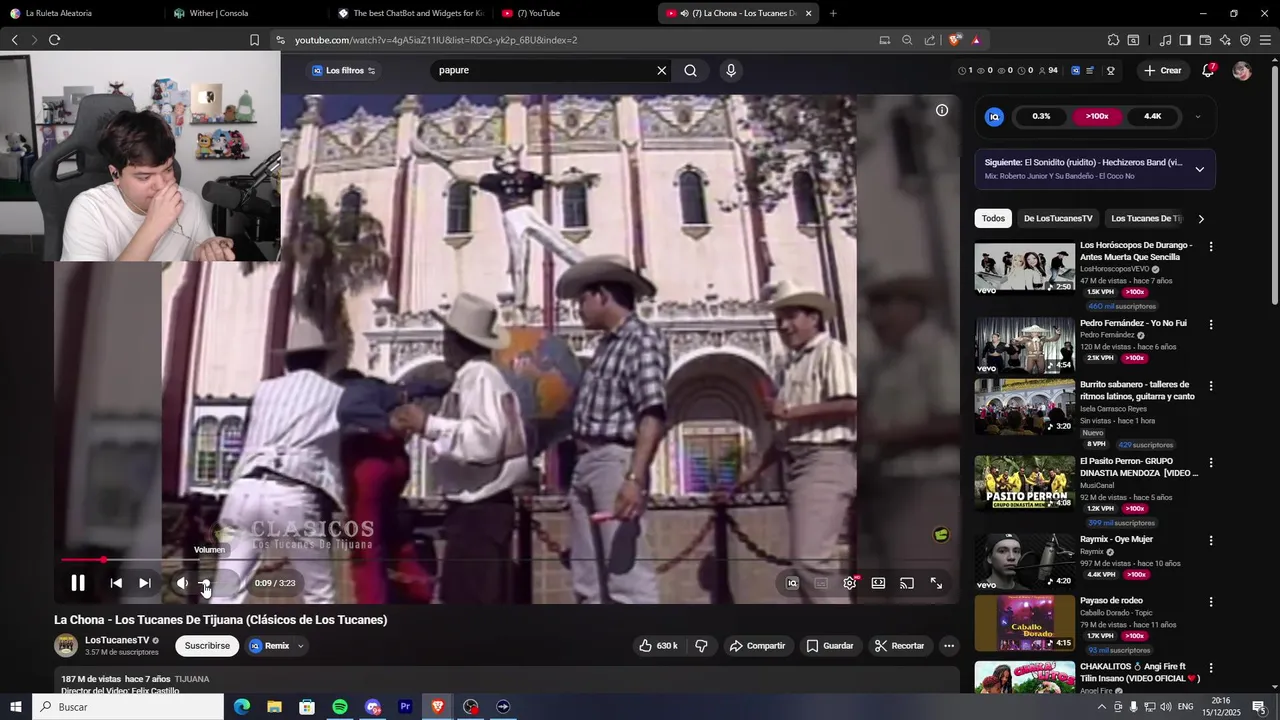Start voice search with microphone
The height and width of the screenshot is (720, 1280).
731,71
